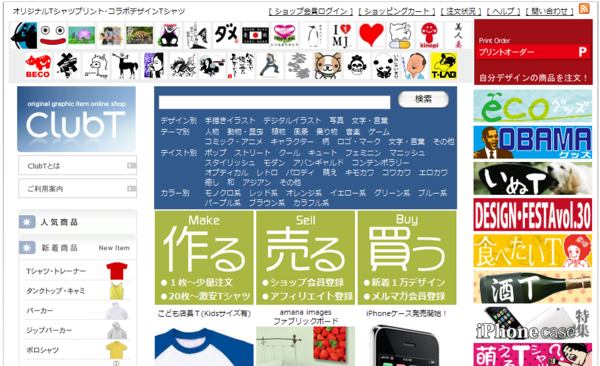600x366 pixels.
Task: Select the アバンギャルド taste link
Action: pyautogui.click(x=318, y=163)
